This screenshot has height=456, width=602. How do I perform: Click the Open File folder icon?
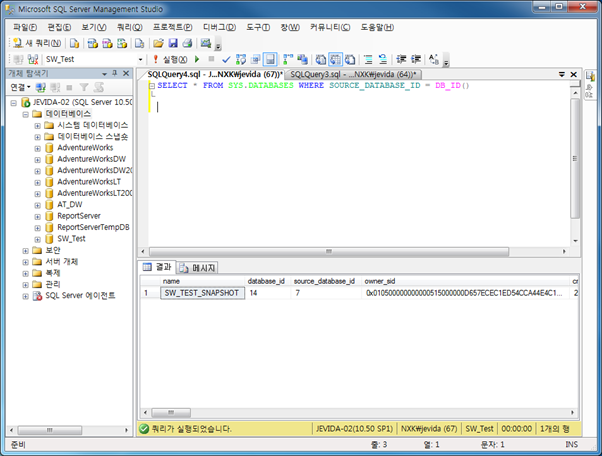click(x=158, y=43)
